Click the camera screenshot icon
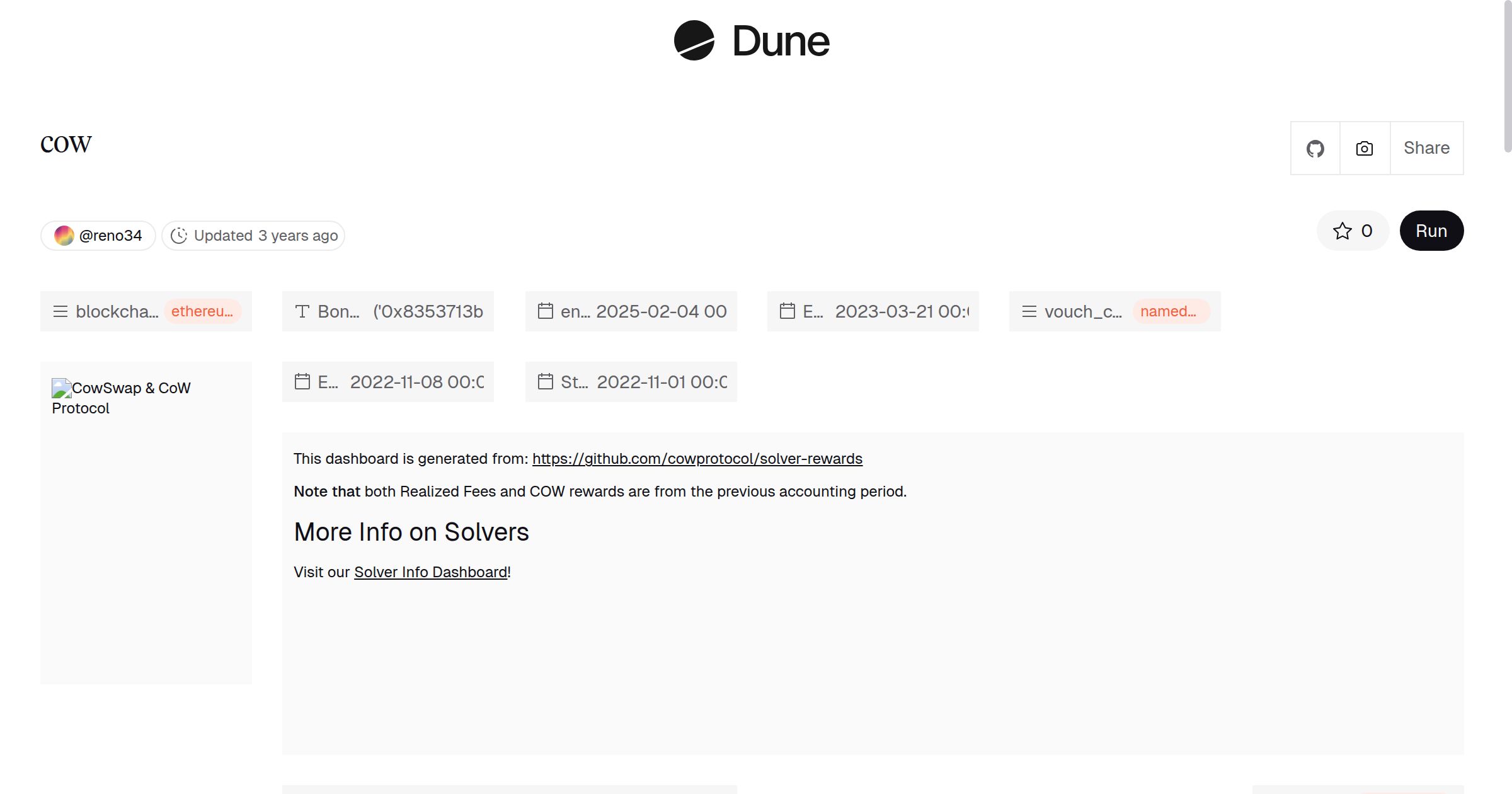The height and width of the screenshot is (794, 1512). [x=1364, y=148]
